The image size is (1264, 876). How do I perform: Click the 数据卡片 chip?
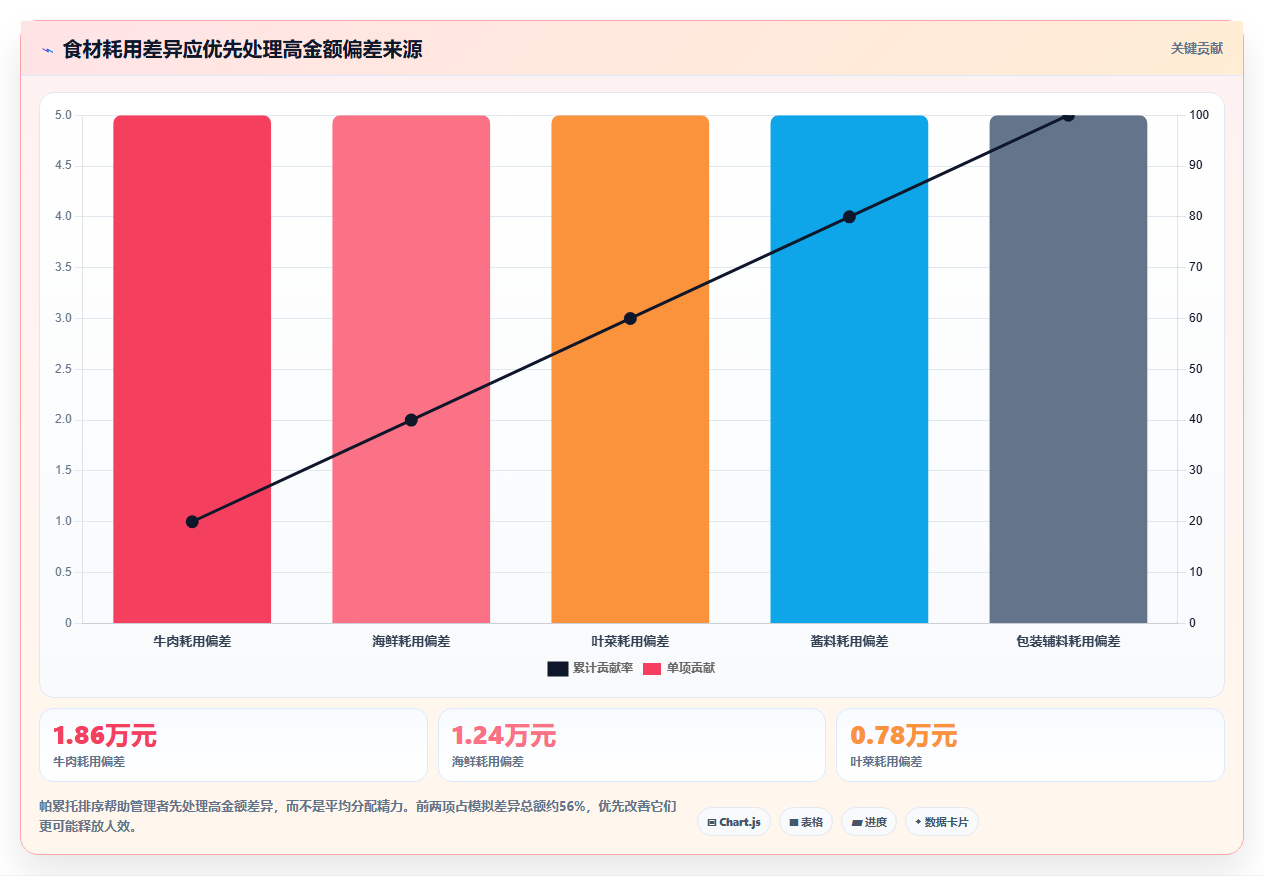click(x=942, y=822)
